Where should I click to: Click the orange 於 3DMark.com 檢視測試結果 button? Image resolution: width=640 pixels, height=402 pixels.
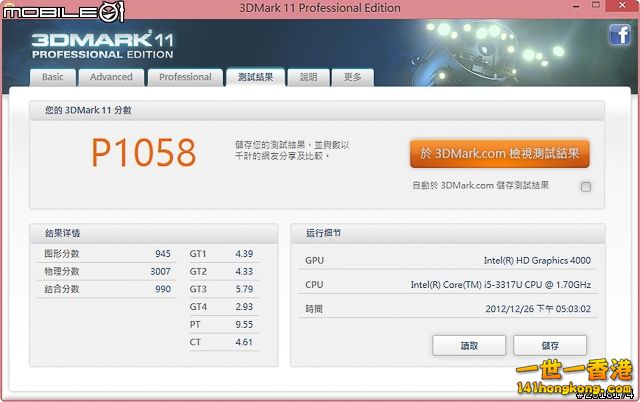499,153
